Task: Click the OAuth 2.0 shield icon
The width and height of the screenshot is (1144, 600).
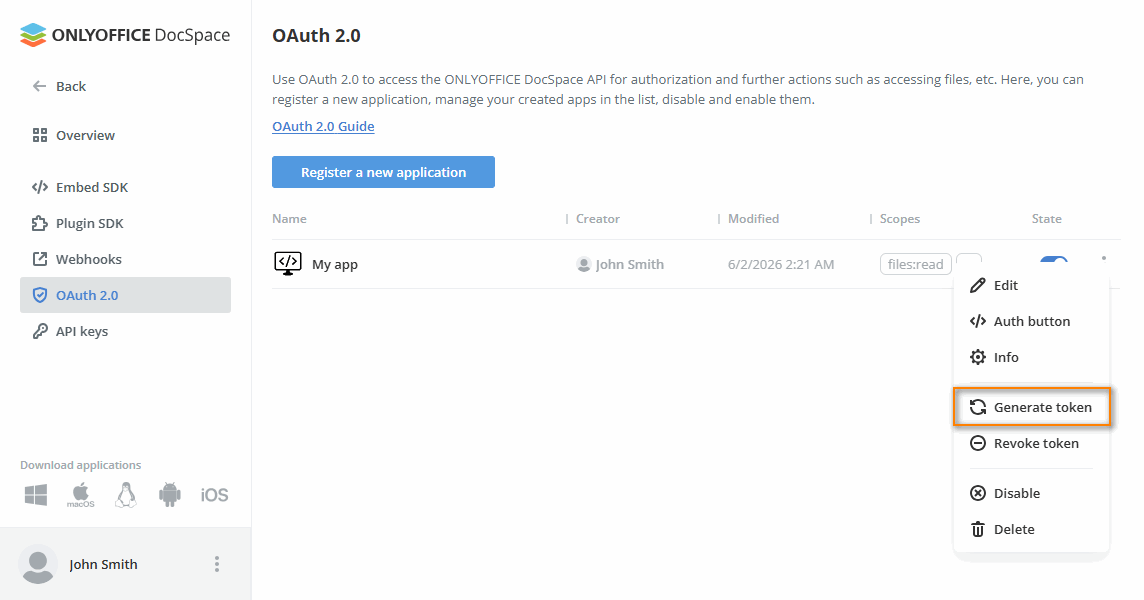Action: click(x=40, y=295)
